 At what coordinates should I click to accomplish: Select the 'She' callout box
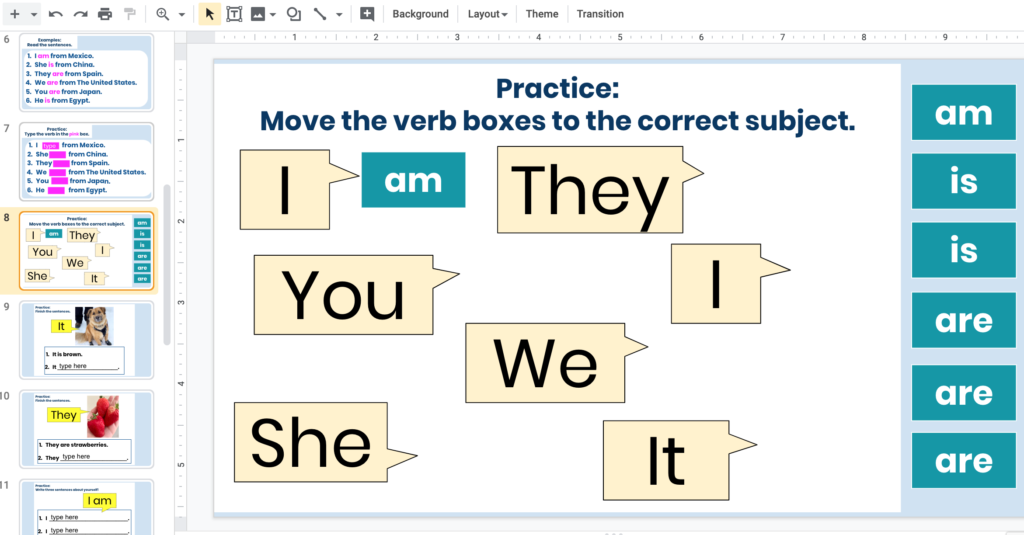311,442
